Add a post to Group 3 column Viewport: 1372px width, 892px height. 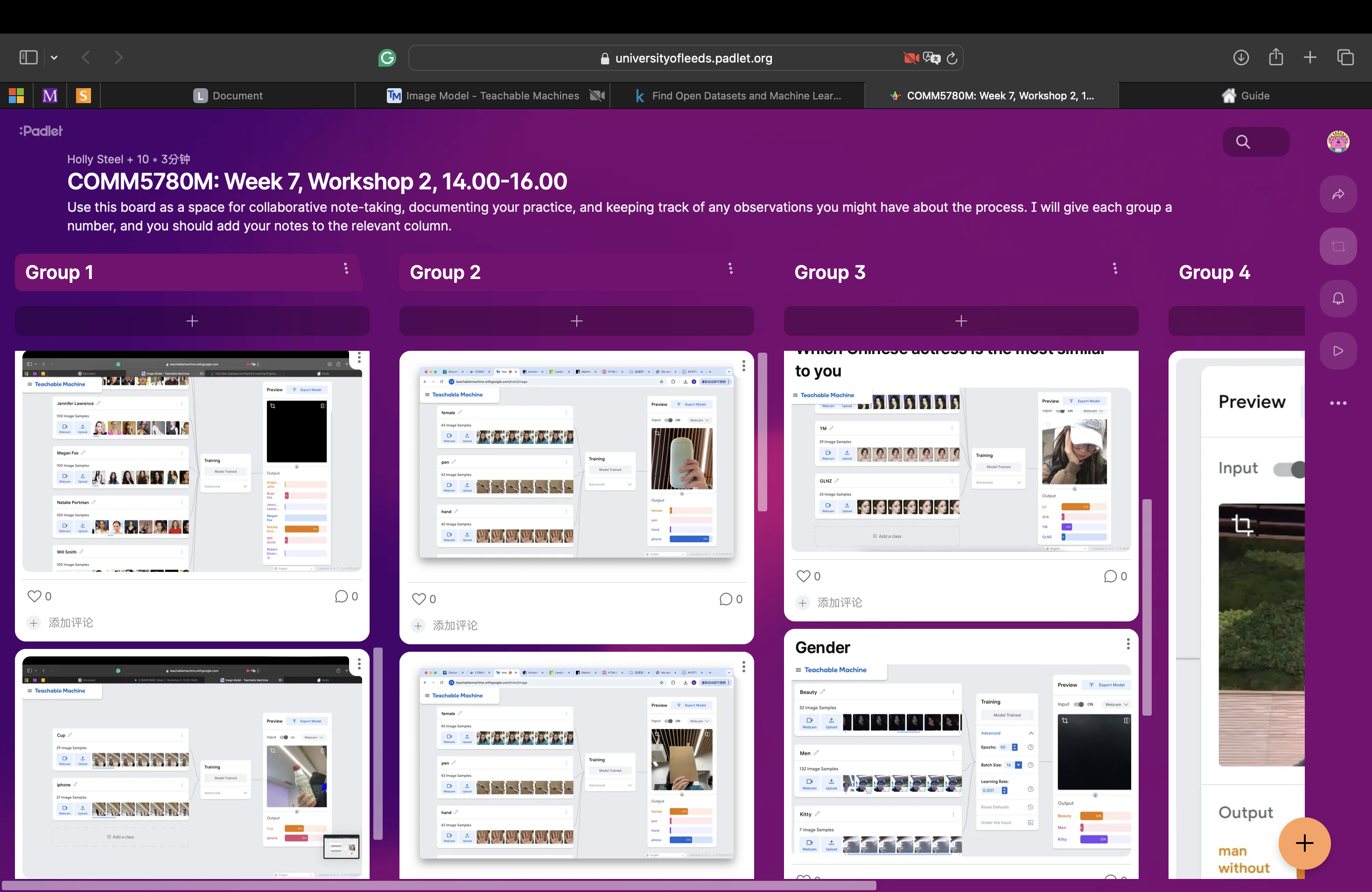pos(960,321)
